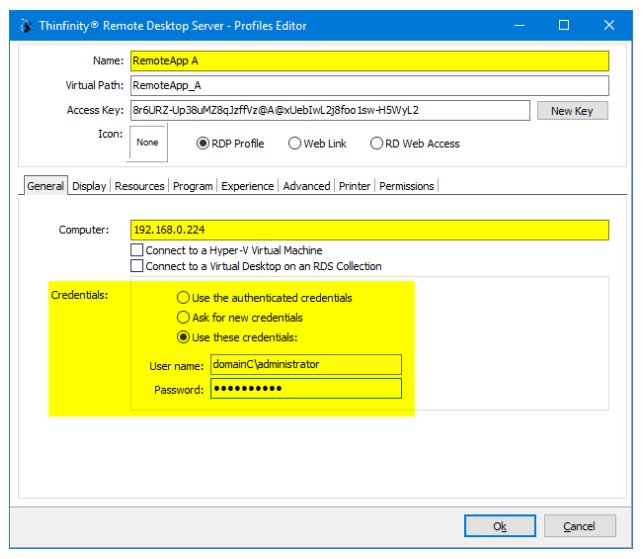The image size is (643, 559).
Task: Switch to the Display tab
Action: [x=89, y=186]
